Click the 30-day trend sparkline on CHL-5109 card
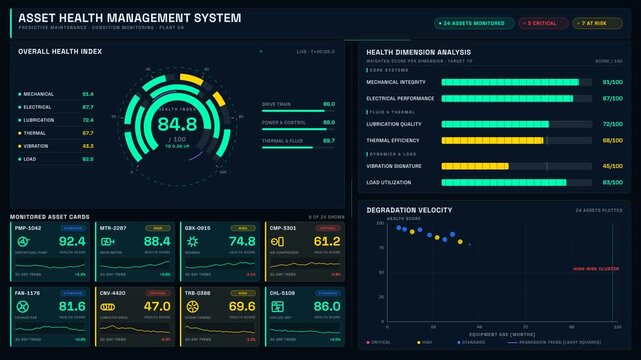This screenshot has height=360, width=641. (x=305, y=329)
